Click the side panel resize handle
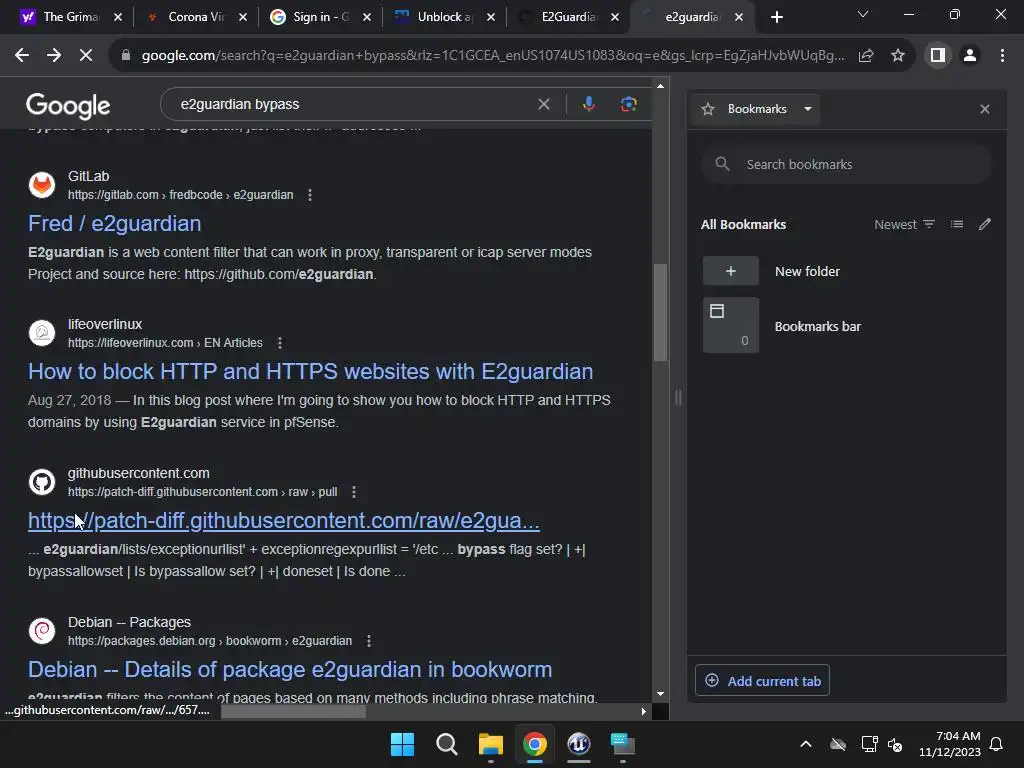The height and width of the screenshot is (768, 1024). pyautogui.click(x=678, y=396)
